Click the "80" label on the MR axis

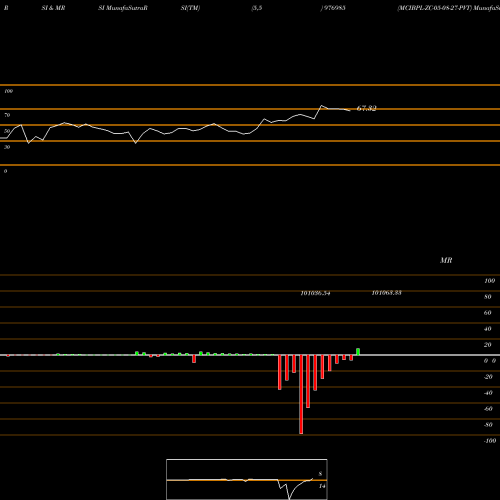coord(488,297)
